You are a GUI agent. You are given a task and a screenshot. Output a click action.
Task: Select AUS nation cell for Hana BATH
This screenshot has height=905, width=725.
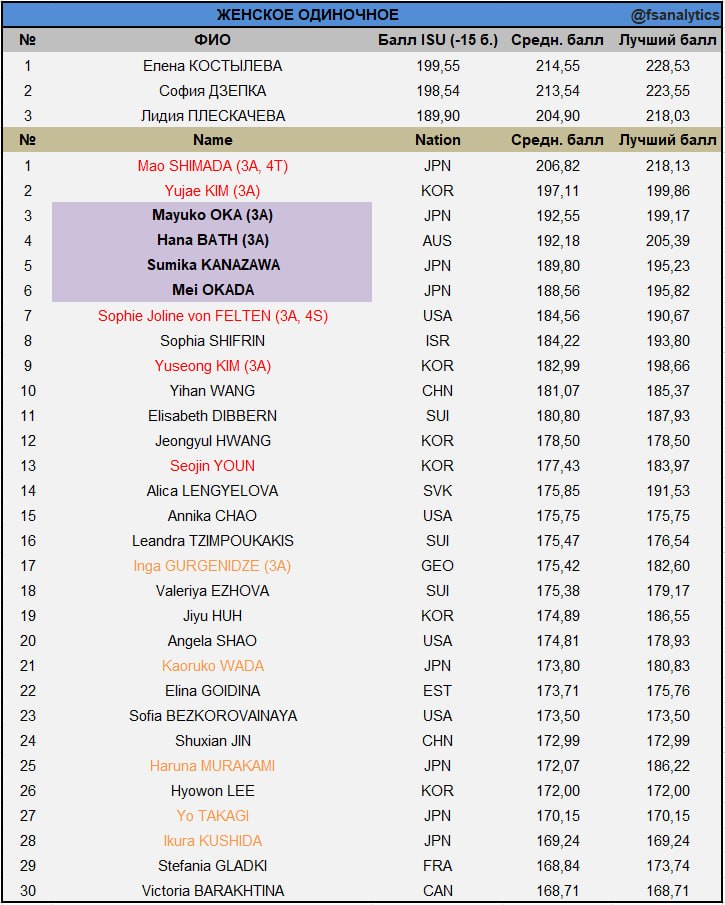pyautogui.click(x=438, y=241)
